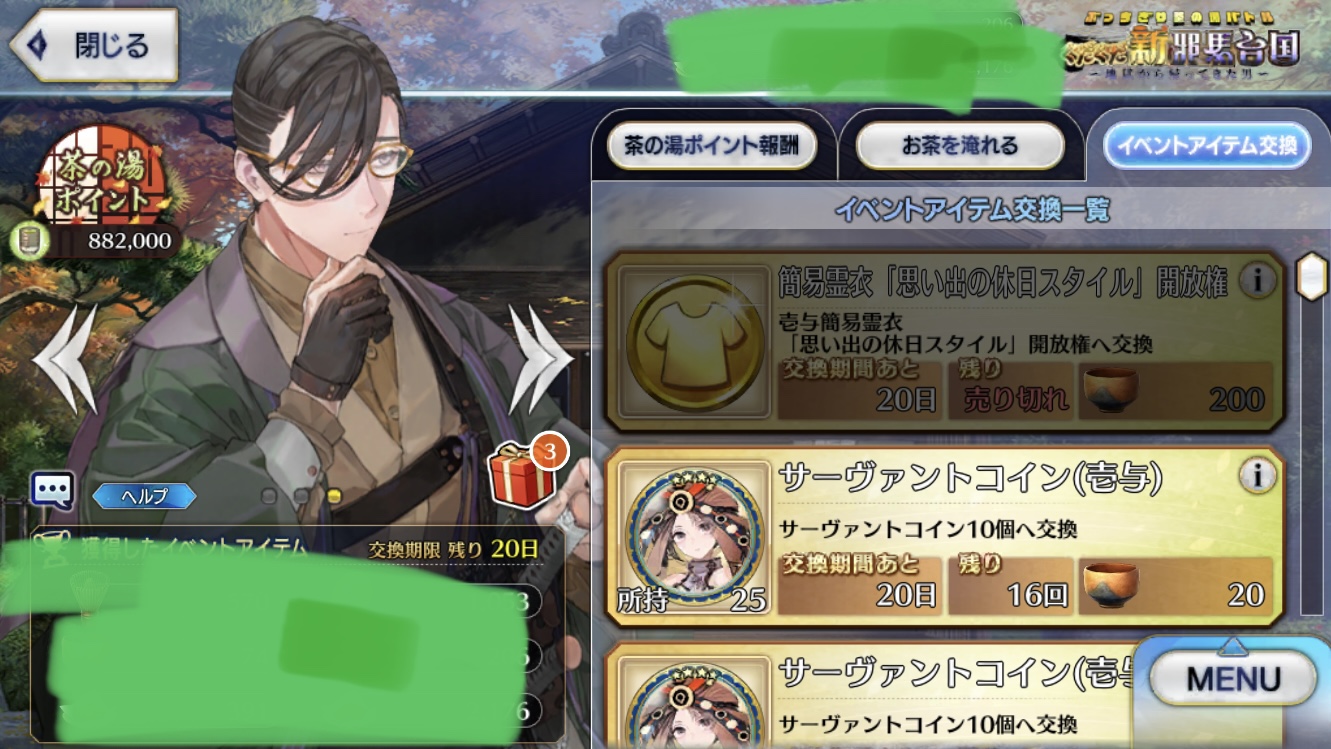Open info for first サーヴァントコイン(壱与) item
Viewport: 1331px width, 749px height.
coord(1256,476)
